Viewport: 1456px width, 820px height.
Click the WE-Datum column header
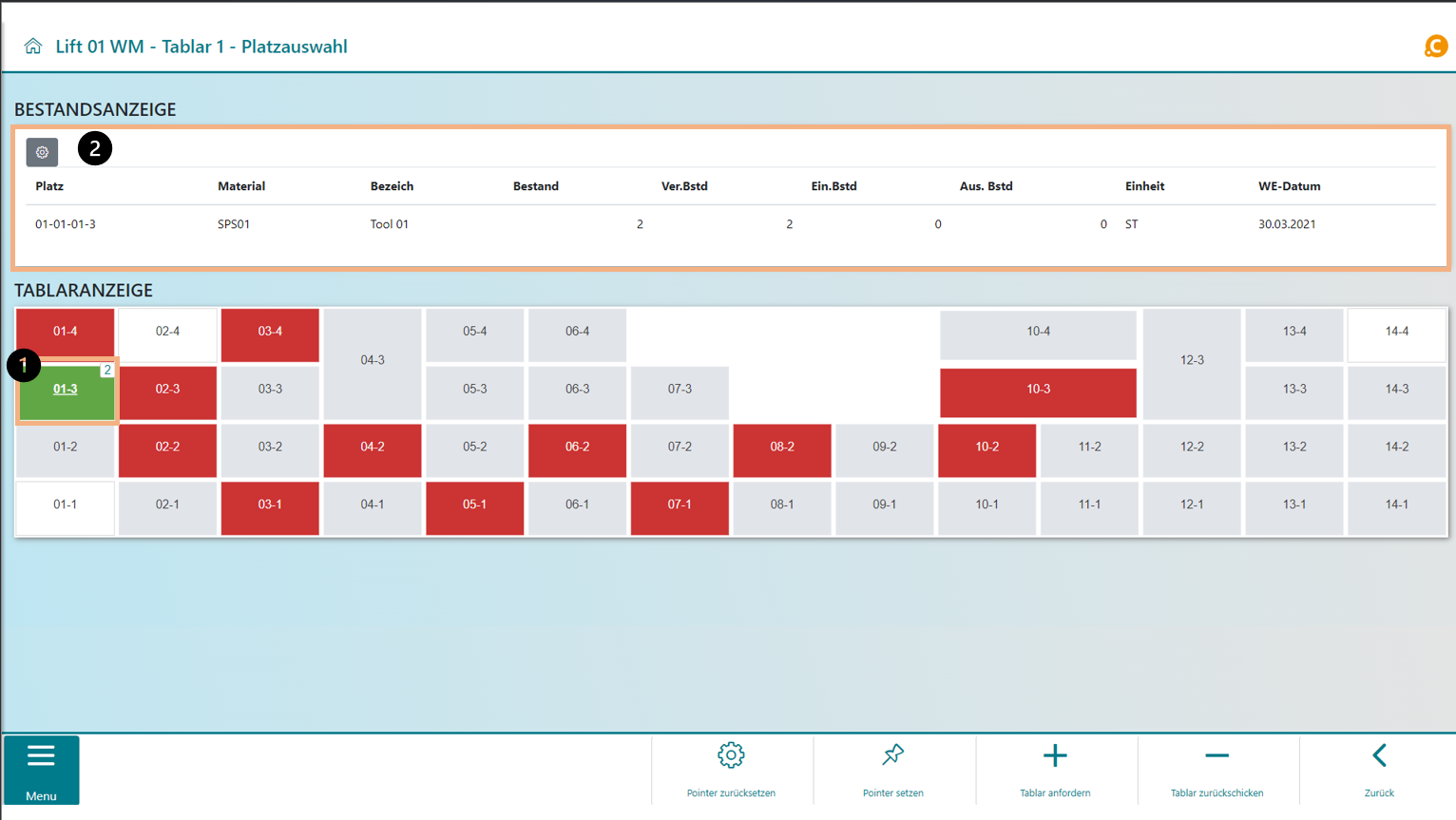pyautogui.click(x=1289, y=187)
